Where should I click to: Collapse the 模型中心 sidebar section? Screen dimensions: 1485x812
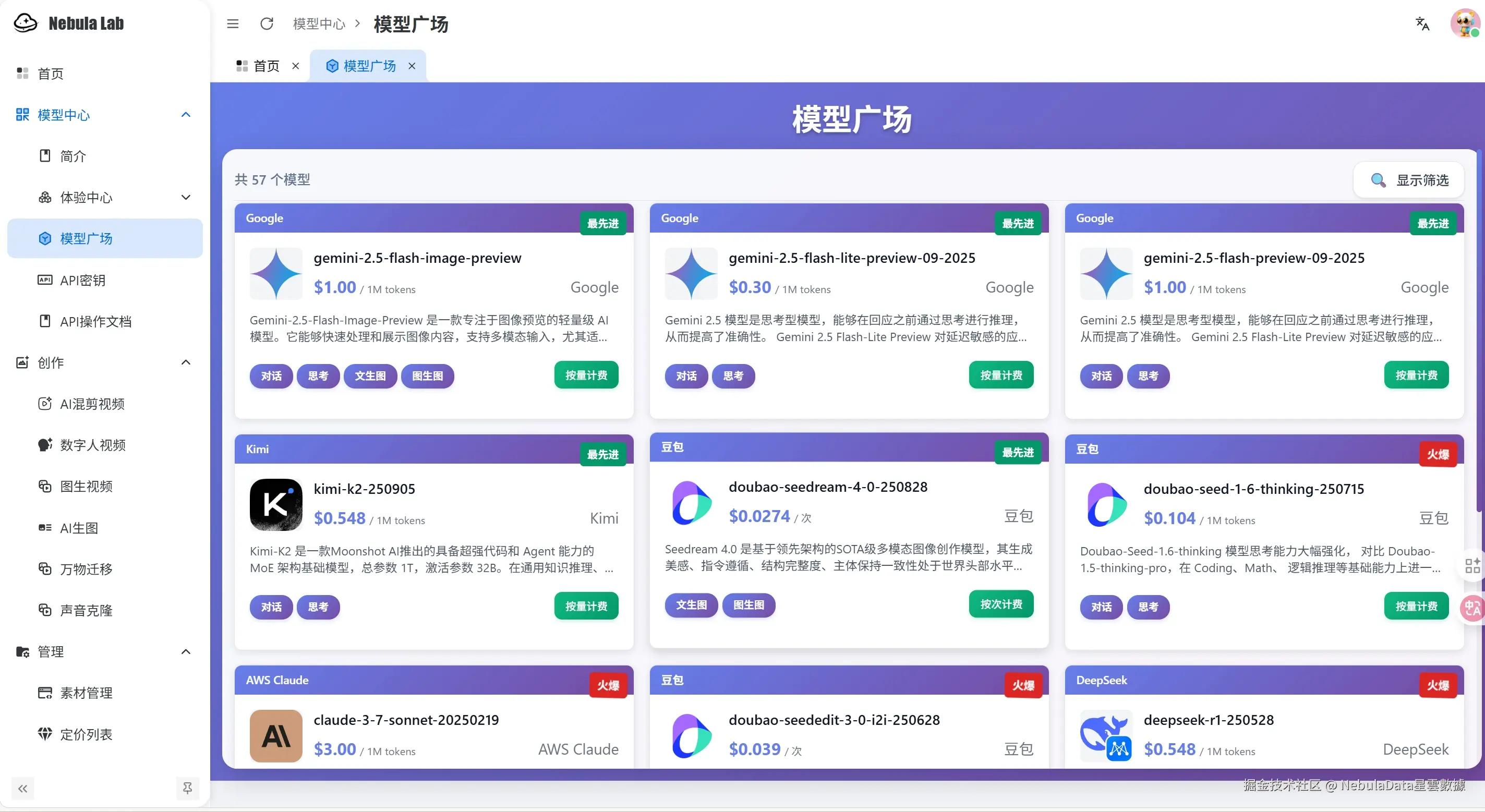(186, 115)
